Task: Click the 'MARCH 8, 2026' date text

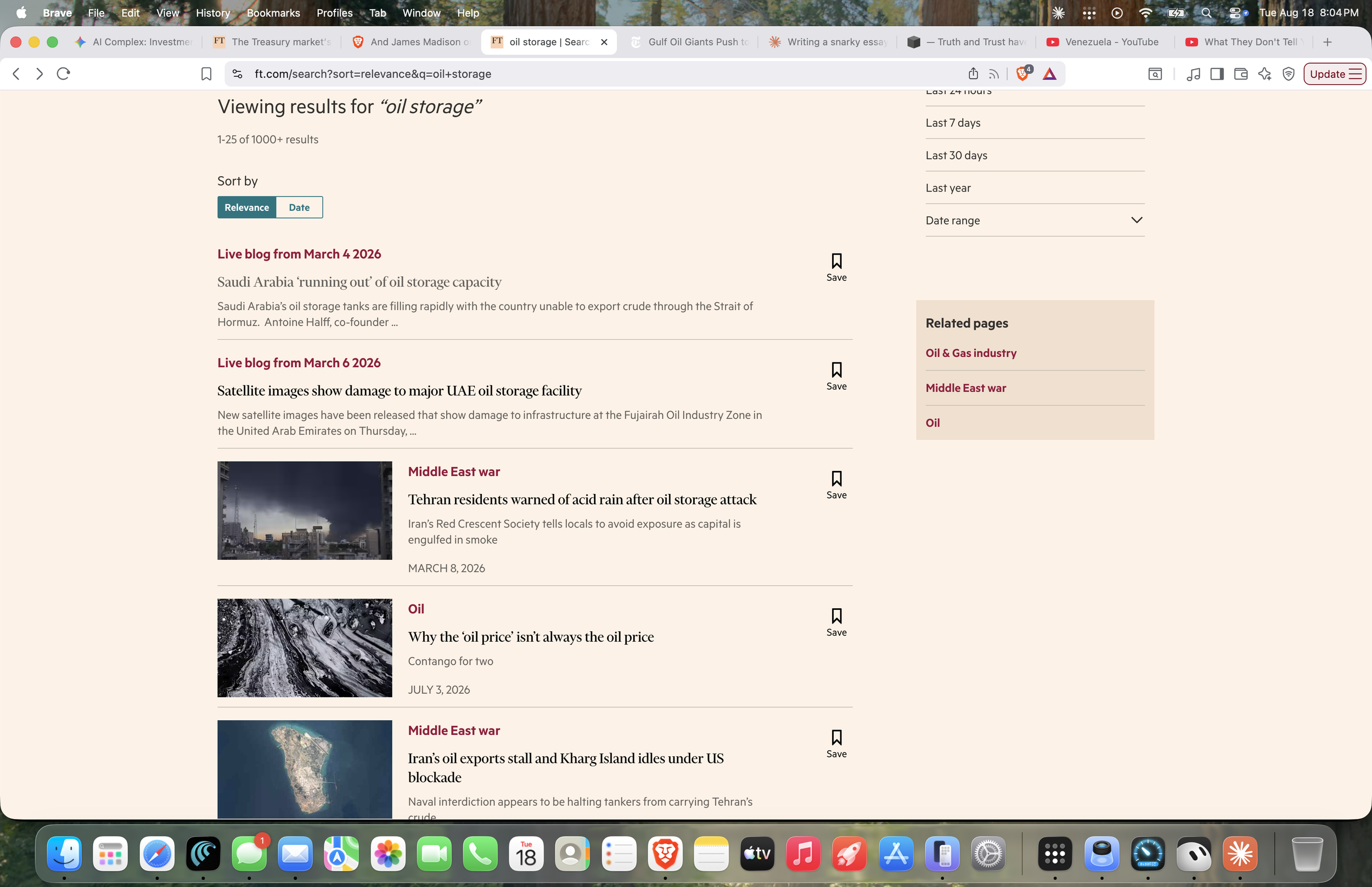Action: click(x=446, y=569)
